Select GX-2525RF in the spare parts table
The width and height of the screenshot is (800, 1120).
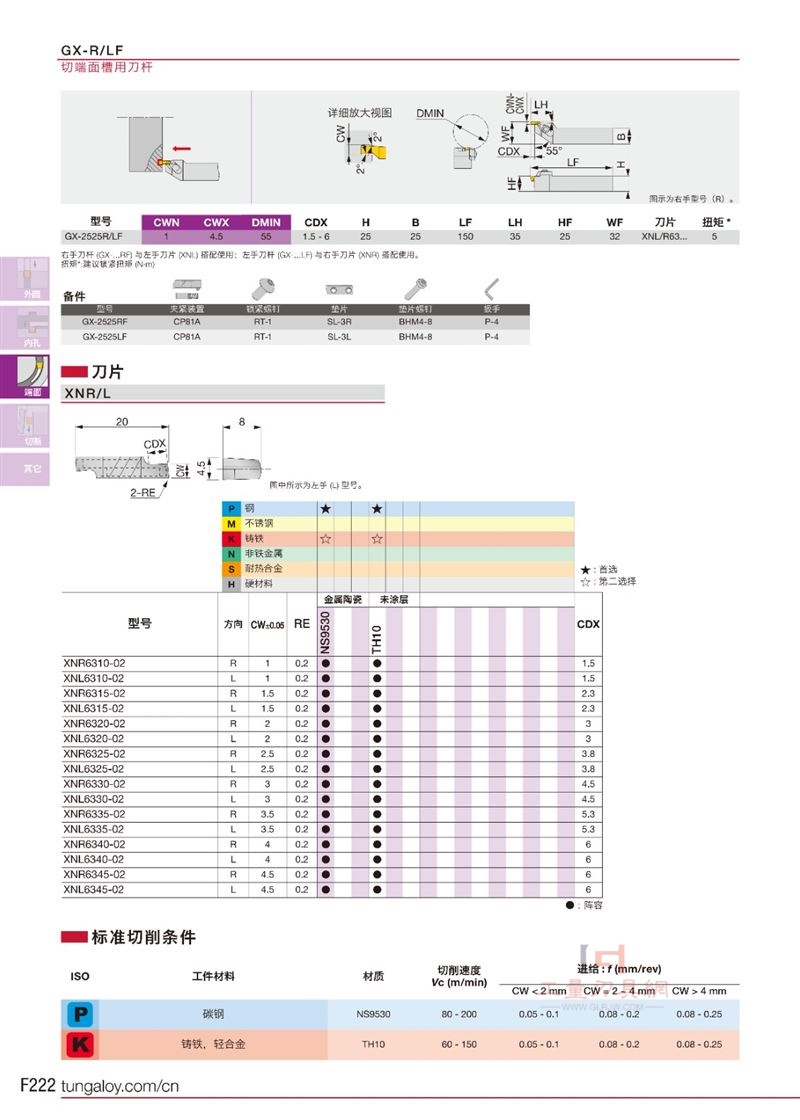[x=104, y=321]
